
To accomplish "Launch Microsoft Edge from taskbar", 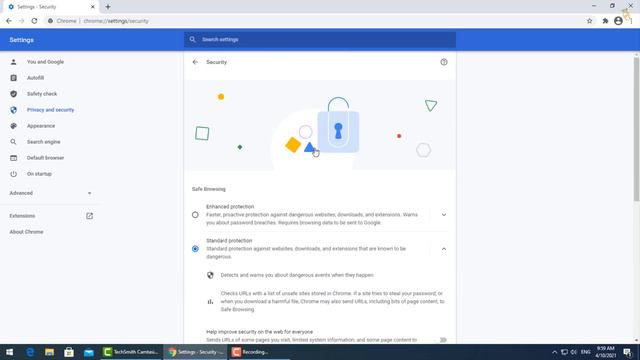I will click(30, 352).
